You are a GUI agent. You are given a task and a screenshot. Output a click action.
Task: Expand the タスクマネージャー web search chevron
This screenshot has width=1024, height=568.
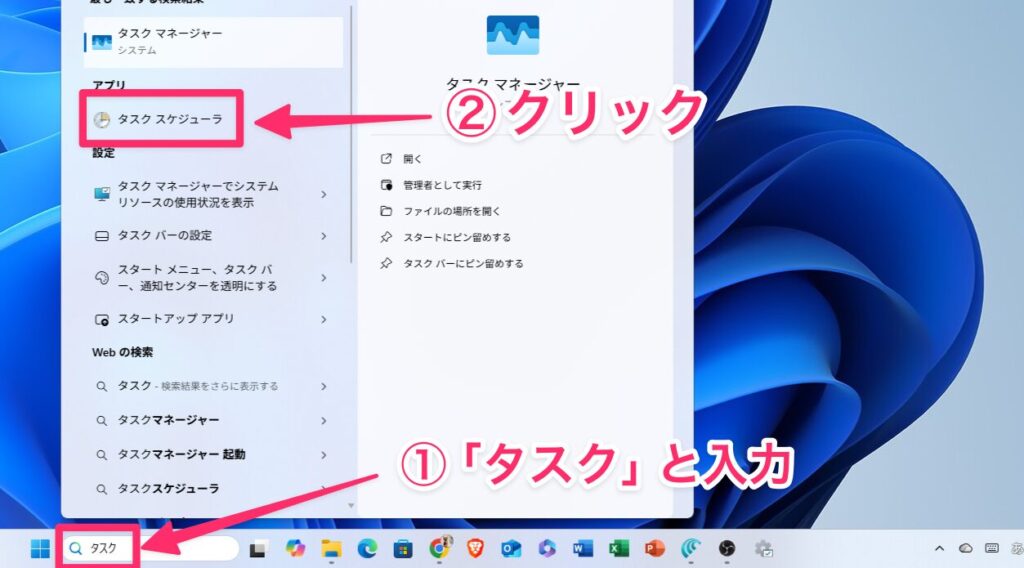324,420
